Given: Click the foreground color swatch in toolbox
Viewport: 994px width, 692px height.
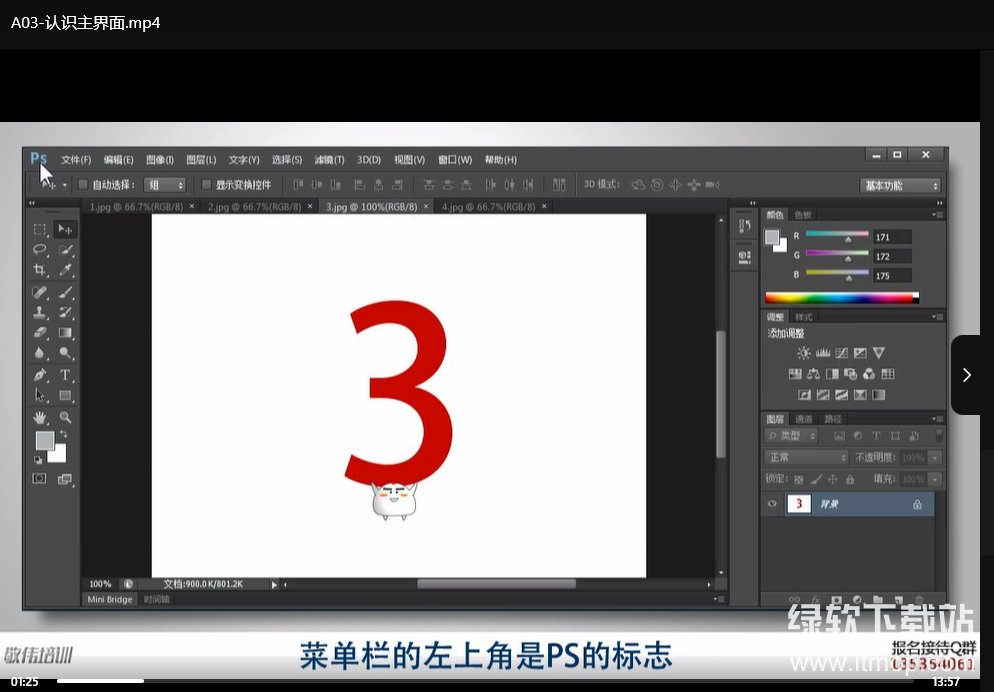Looking at the screenshot, I should pyautogui.click(x=45, y=441).
